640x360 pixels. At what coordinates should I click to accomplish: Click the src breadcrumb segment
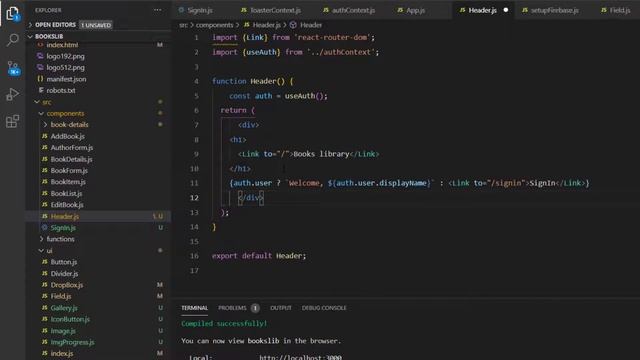[183, 25]
